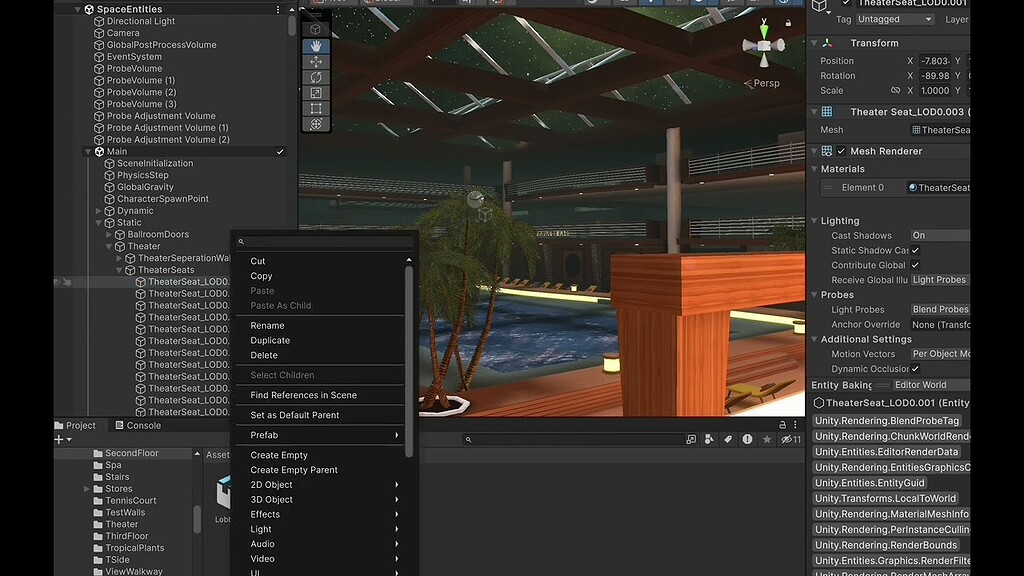Click the search field atop the context menu
Viewport: 1024px width, 576px height.
(320, 243)
